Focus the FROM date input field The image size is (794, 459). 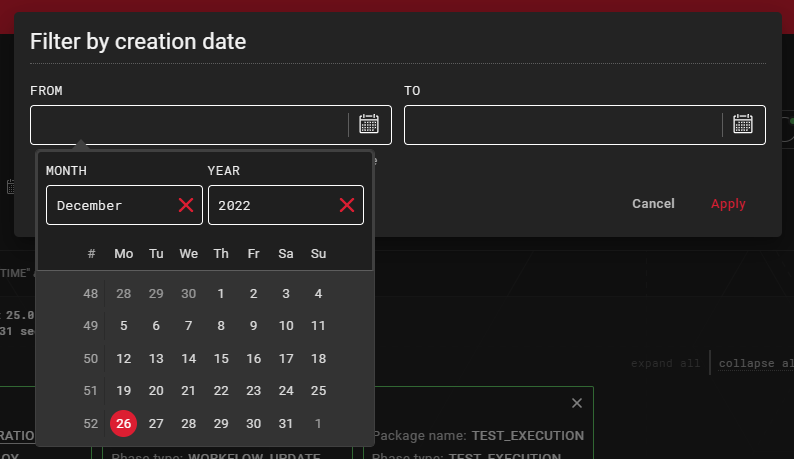pos(190,125)
